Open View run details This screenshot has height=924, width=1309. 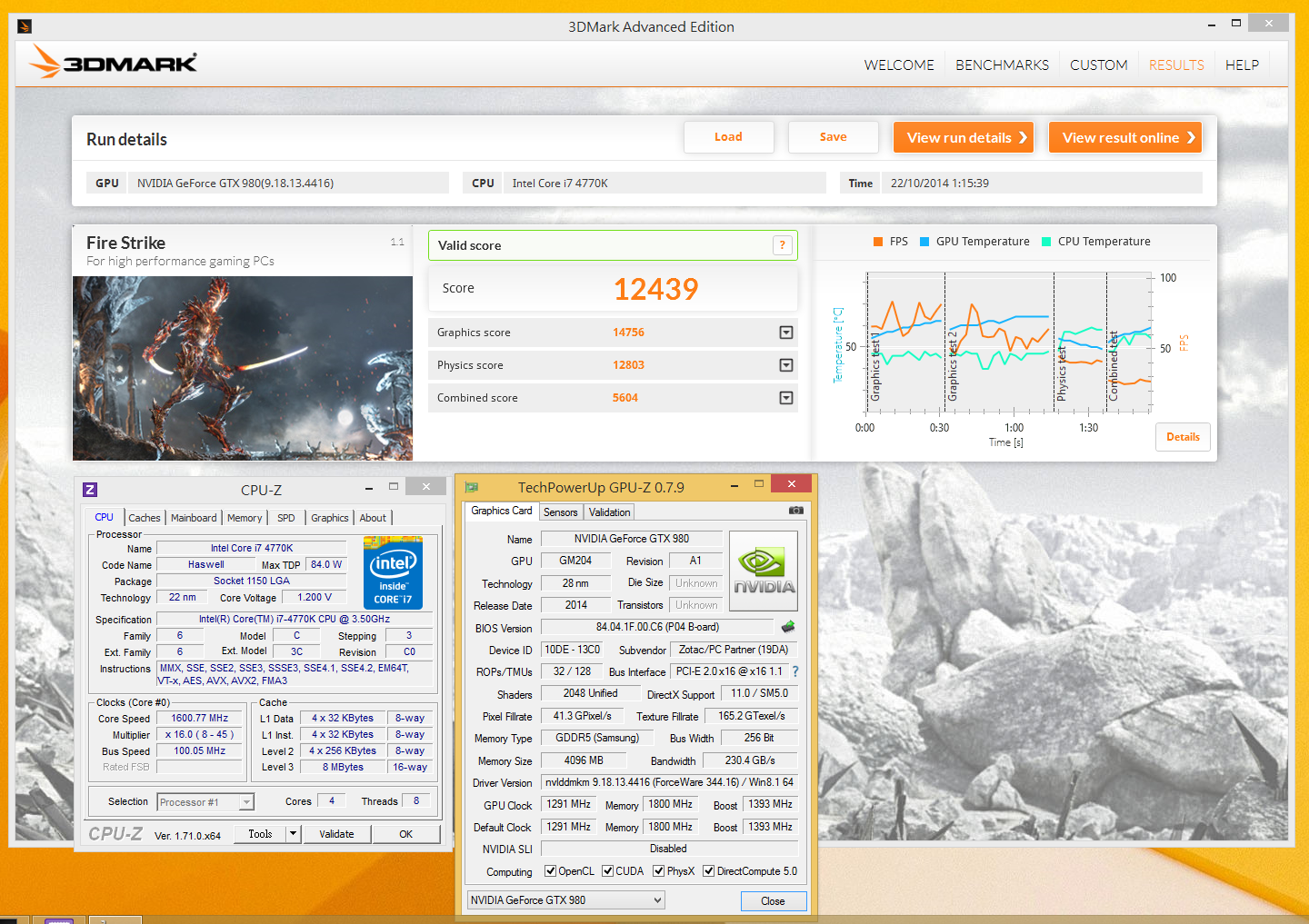[x=964, y=137]
